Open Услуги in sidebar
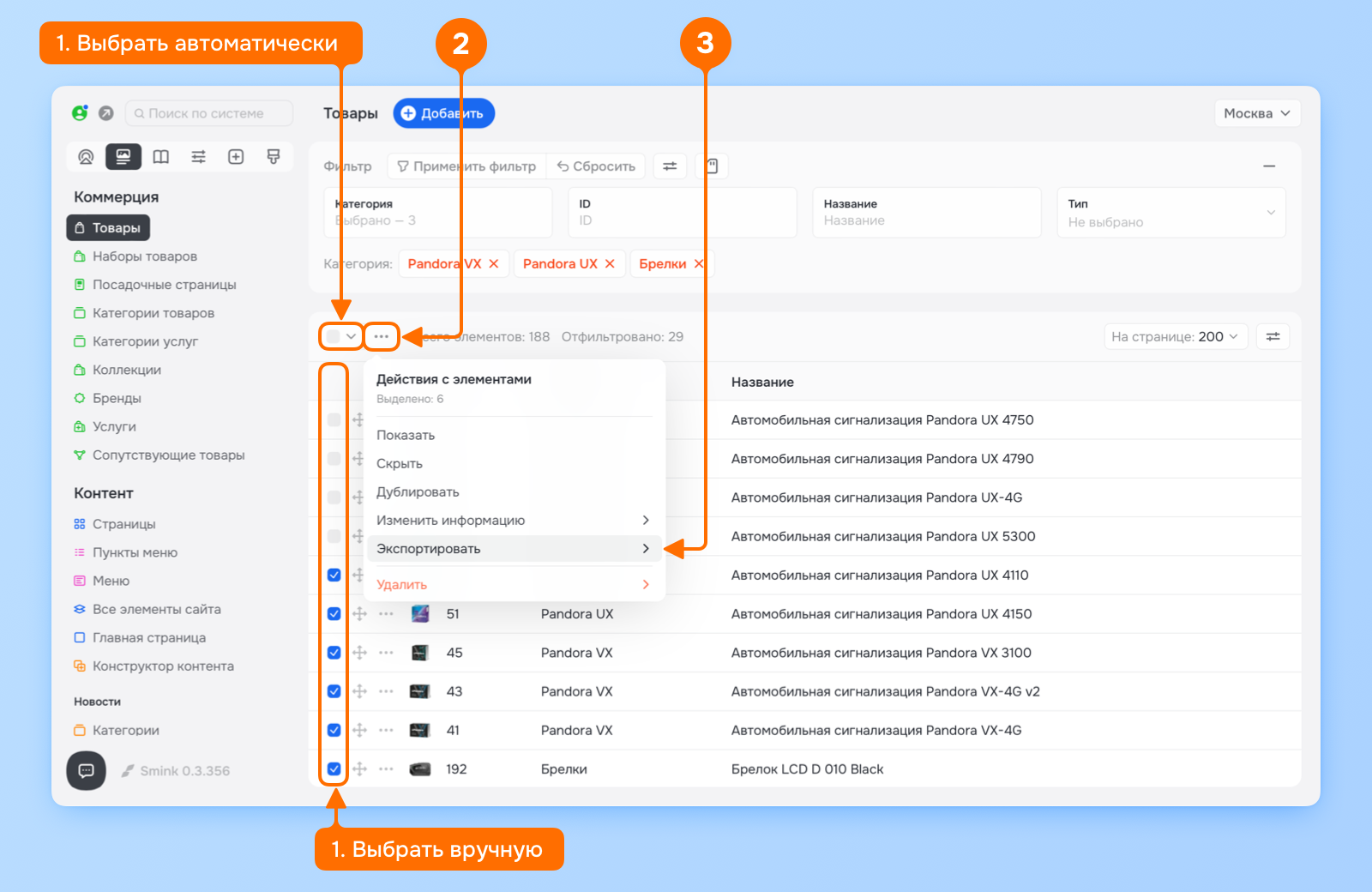Viewport: 1372px width, 892px height. (x=114, y=427)
